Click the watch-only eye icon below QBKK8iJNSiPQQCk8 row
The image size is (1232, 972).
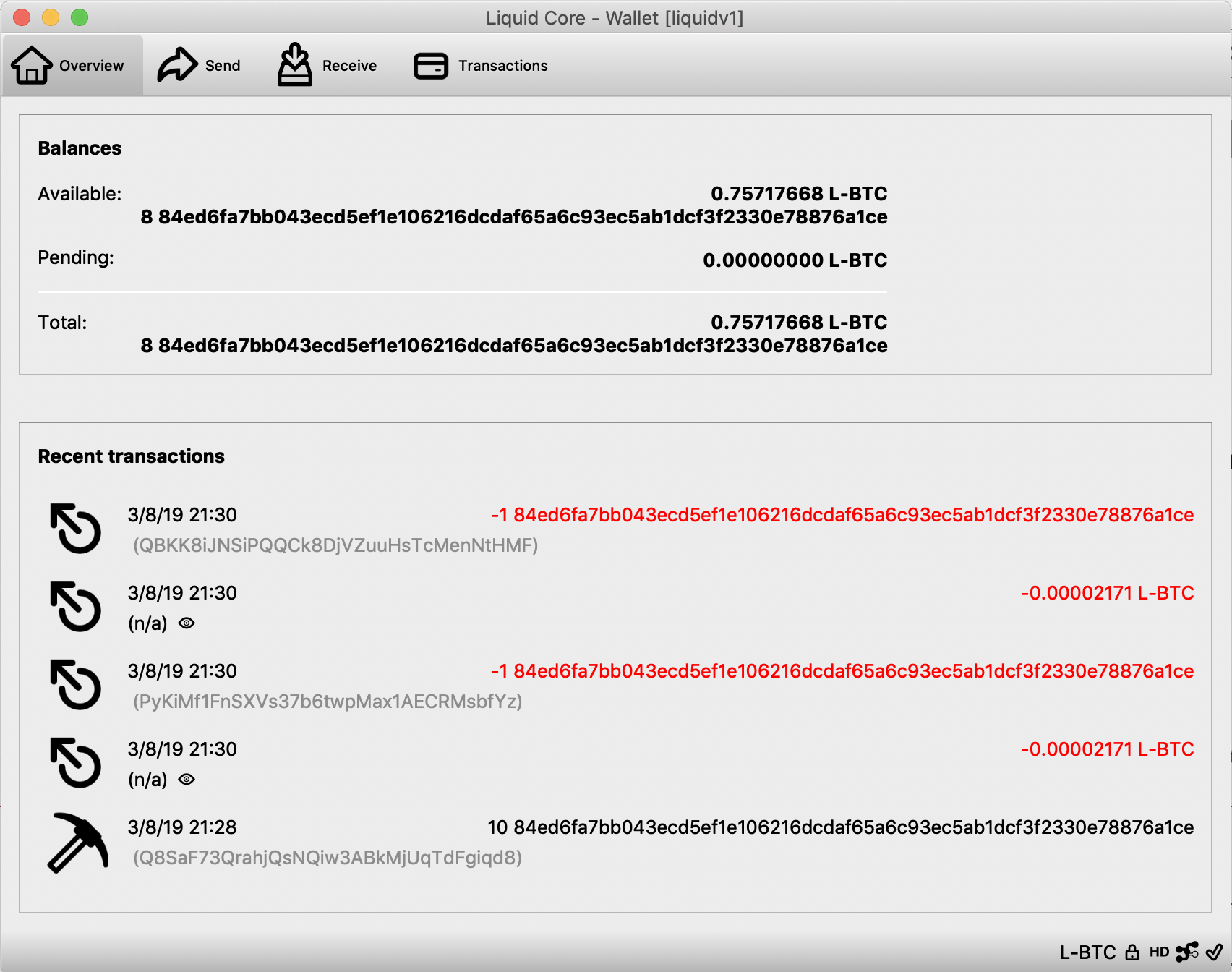pyautogui.click(x=187, y=623)
